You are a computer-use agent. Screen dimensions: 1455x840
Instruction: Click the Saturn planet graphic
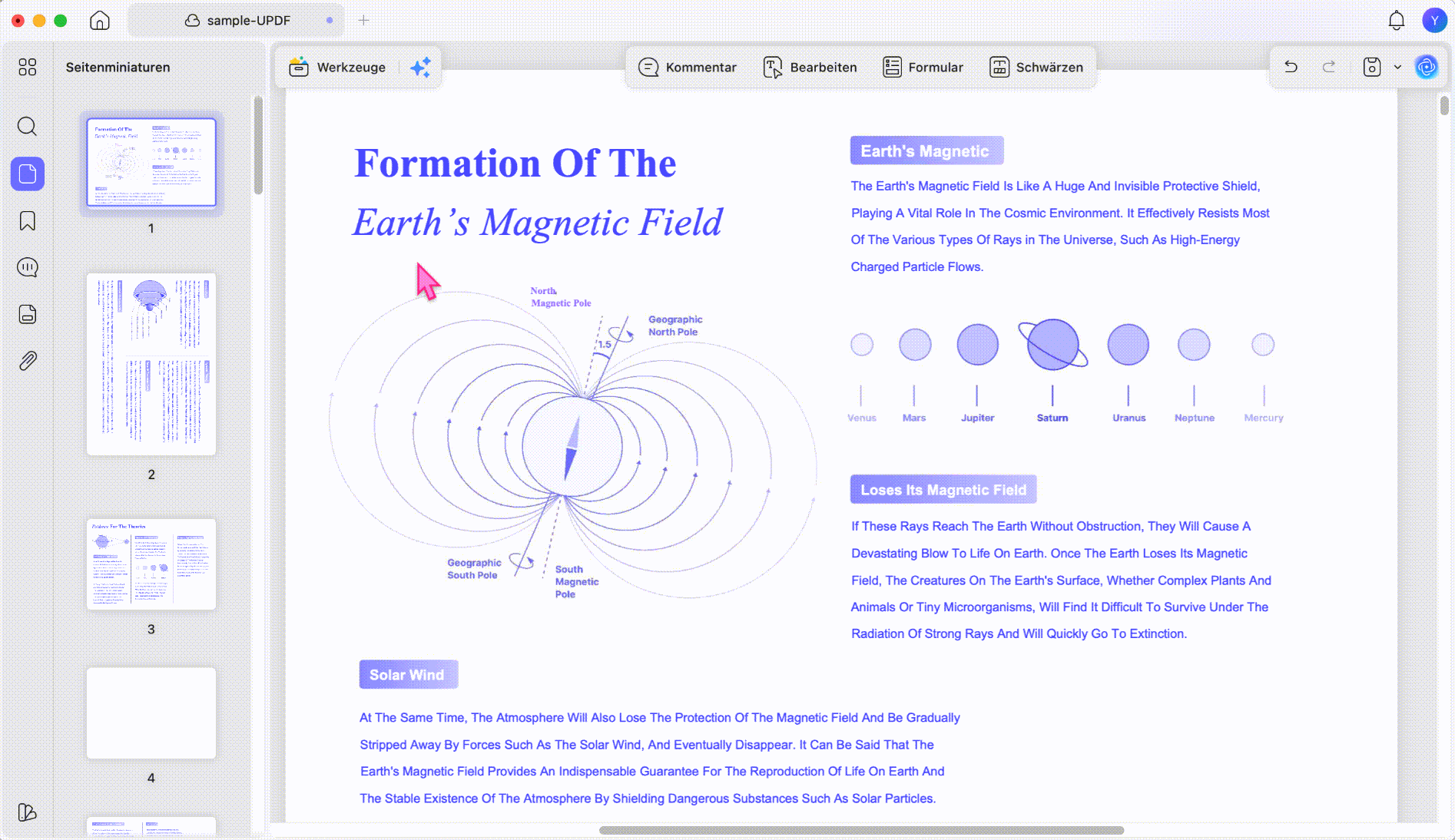coord(1052,344)
